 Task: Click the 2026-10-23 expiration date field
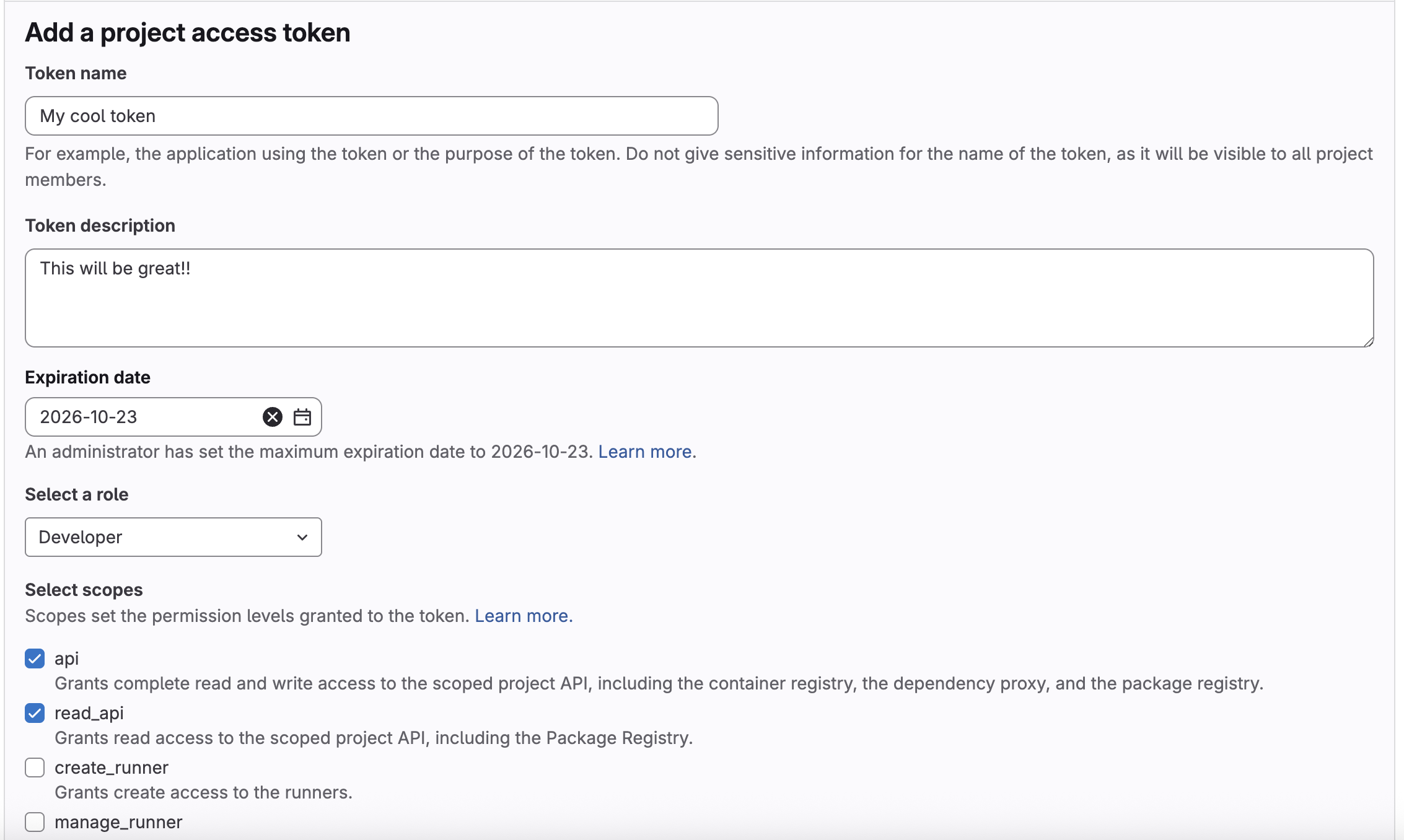coord(143,417)
